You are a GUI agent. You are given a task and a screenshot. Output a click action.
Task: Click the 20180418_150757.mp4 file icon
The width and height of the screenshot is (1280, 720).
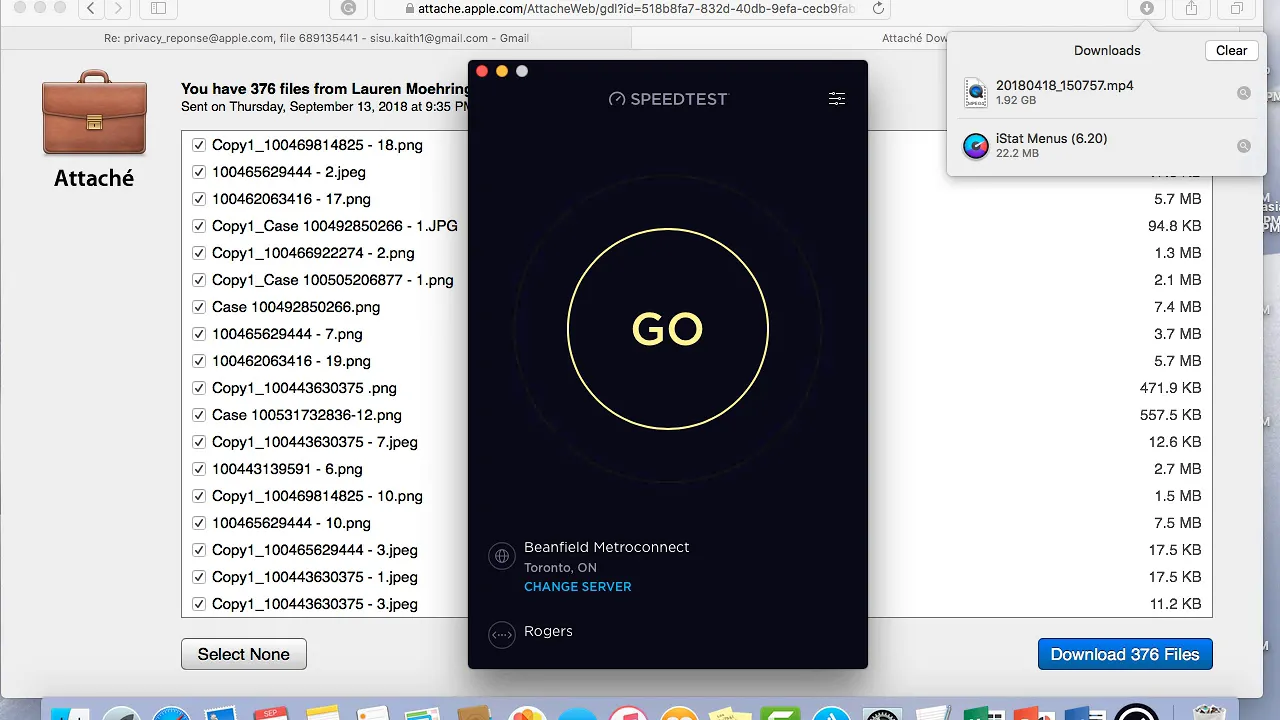click(975, 93)
